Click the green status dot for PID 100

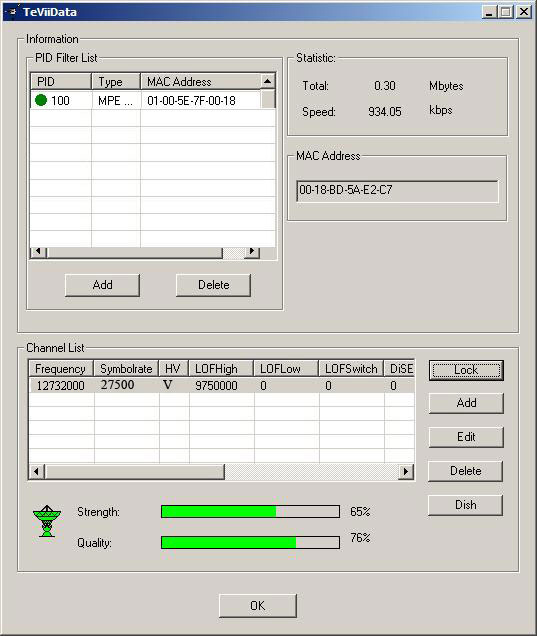41,100
